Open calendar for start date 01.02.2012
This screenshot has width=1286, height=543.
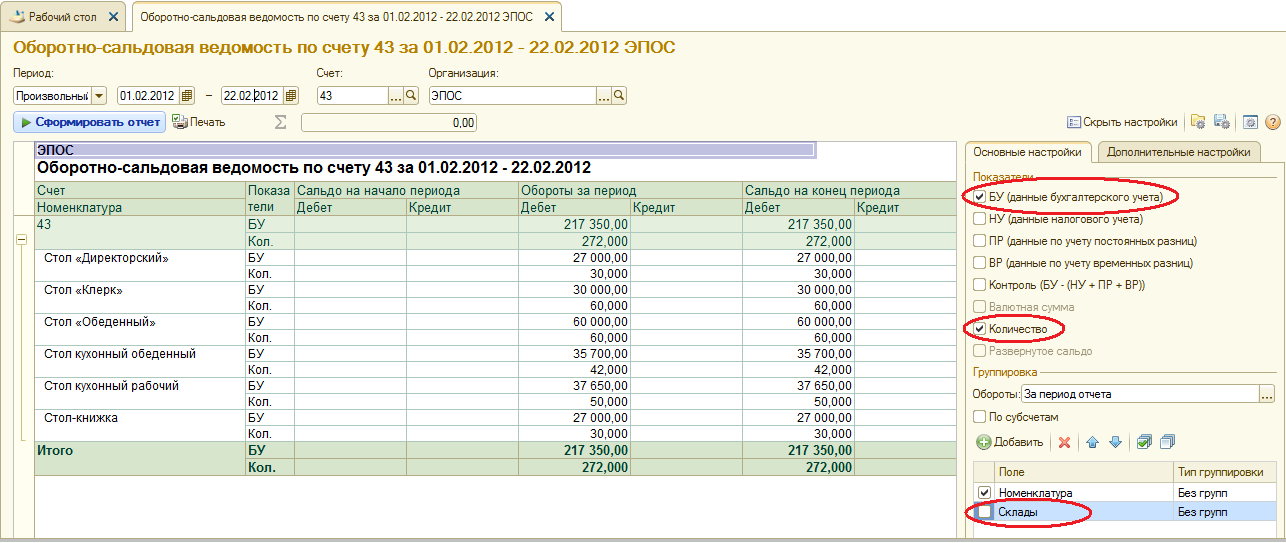187,96
